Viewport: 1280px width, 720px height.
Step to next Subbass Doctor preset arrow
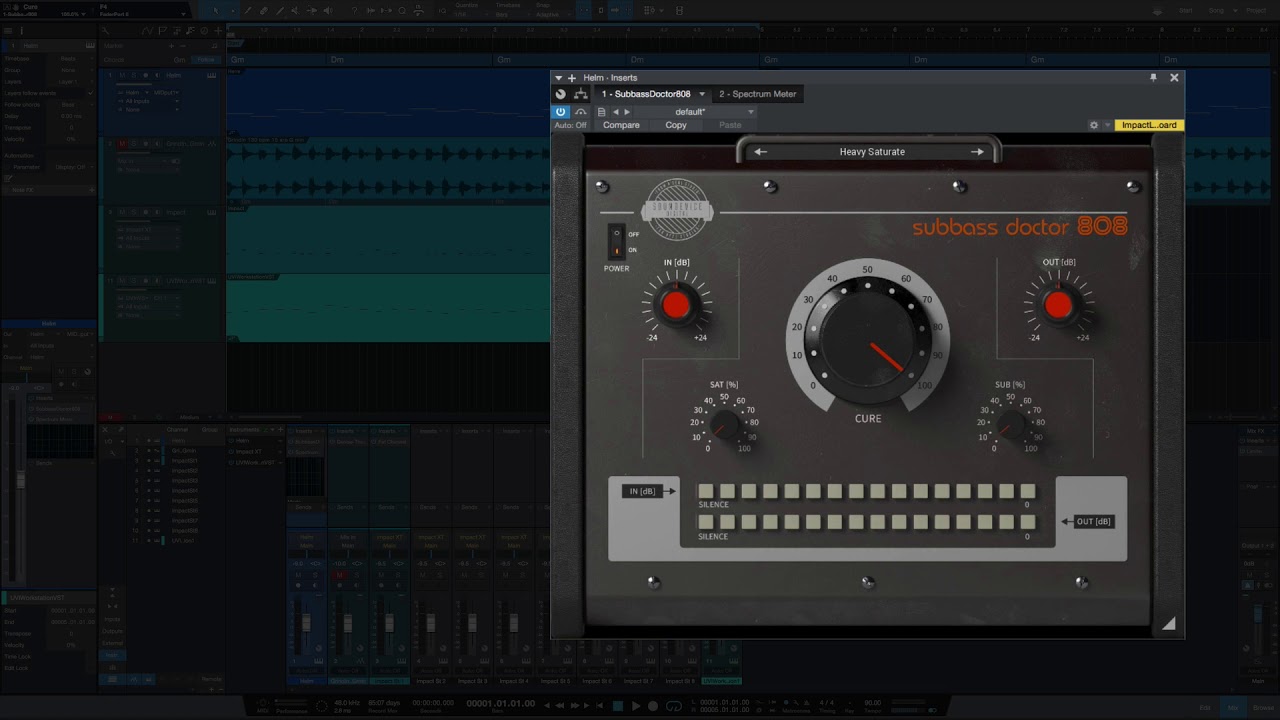(x=977, y=152)
